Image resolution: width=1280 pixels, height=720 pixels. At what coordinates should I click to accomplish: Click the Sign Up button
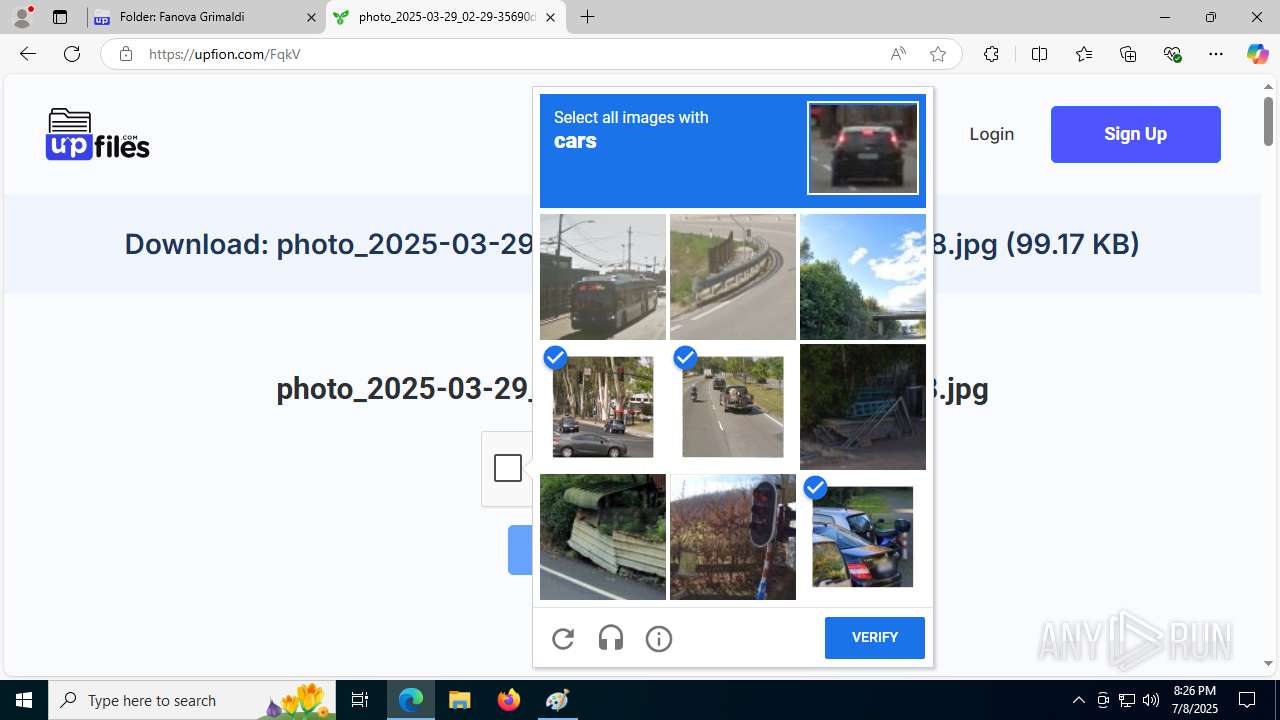pyautogui.click(x=1135, y=134)
